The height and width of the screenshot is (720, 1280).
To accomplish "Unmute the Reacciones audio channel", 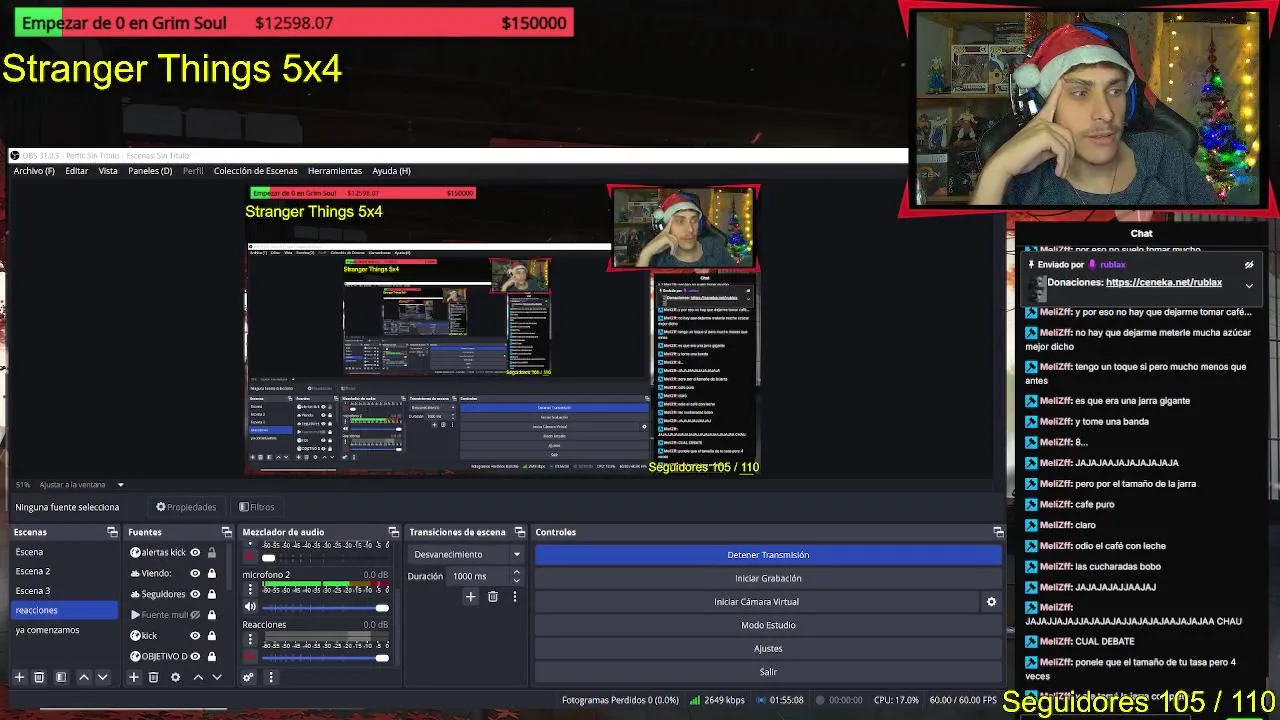I will (250, 657).
